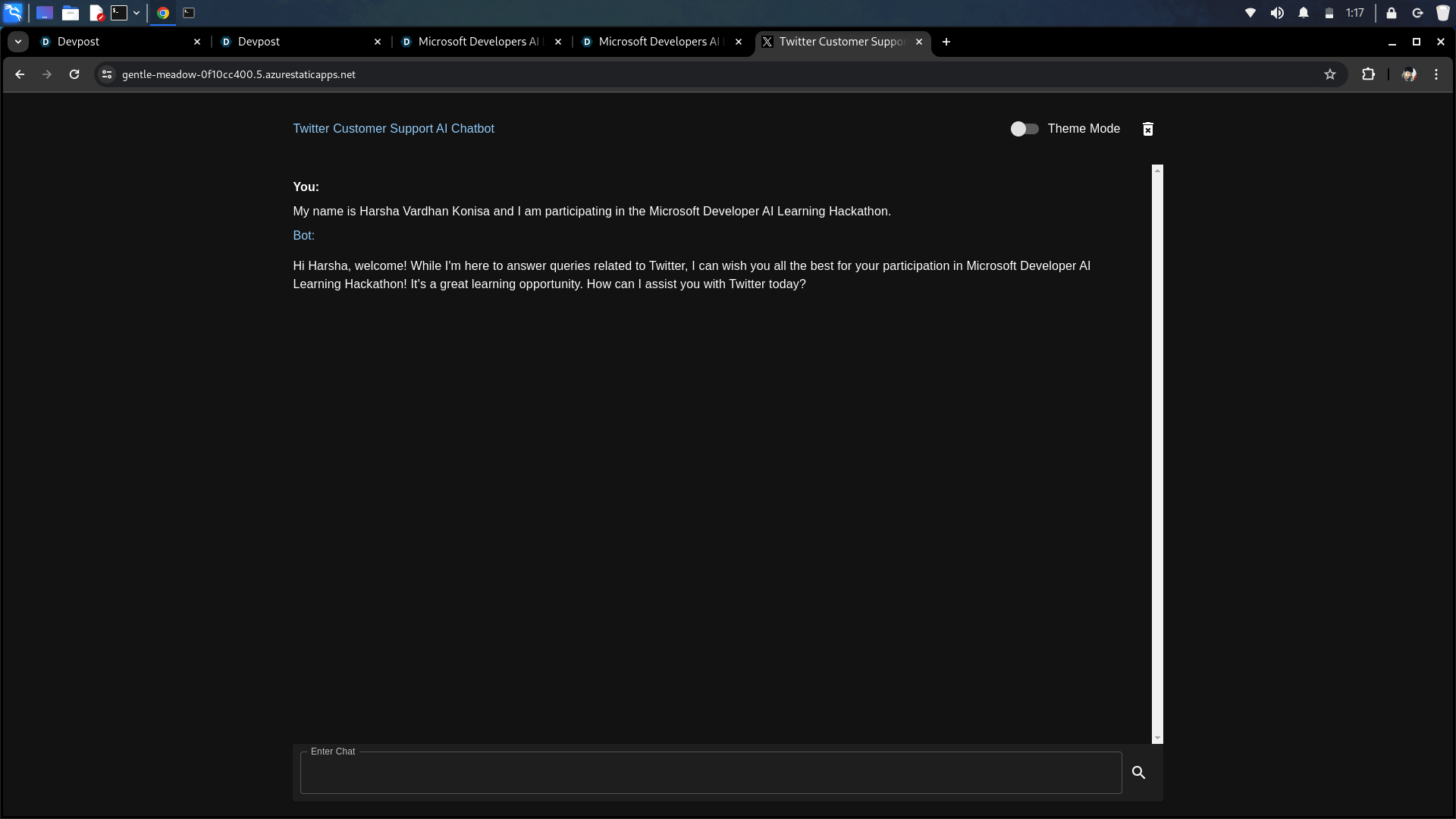The height and width of the screenshot is (819, 1456).
Task: Reload the current page
Action: pyautogui.click(x=74, y=74)
